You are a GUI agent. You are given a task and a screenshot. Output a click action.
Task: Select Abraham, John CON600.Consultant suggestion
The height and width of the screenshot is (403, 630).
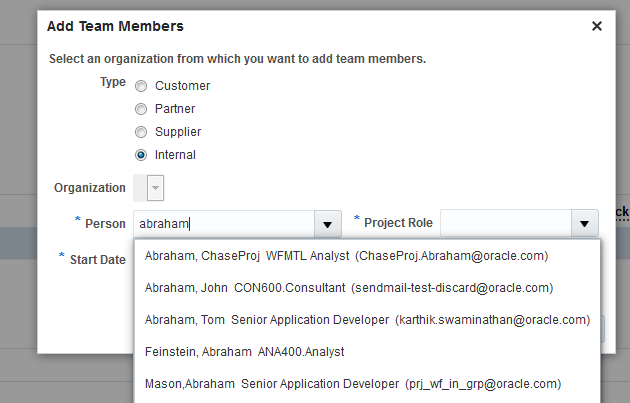tap(349, 288)
